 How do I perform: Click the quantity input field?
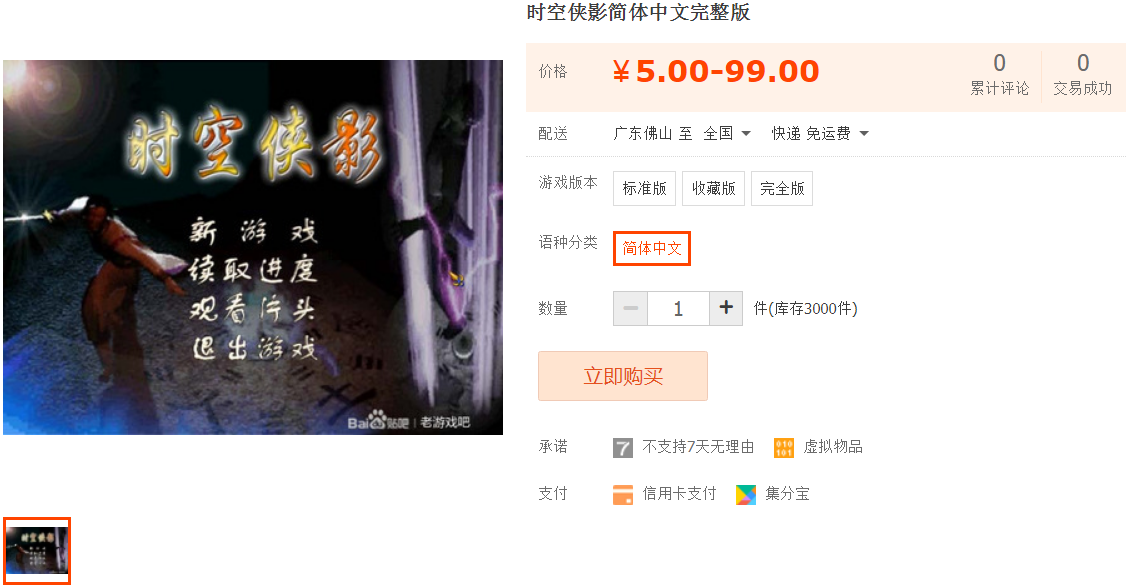coord(678,308)
